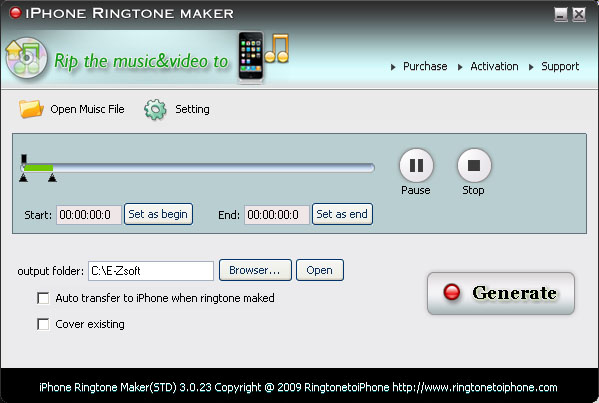This screenshot has width=599, height=403.
Task: Minimize the iPhone Ringtone Maker window
Action: click(560, 15)
